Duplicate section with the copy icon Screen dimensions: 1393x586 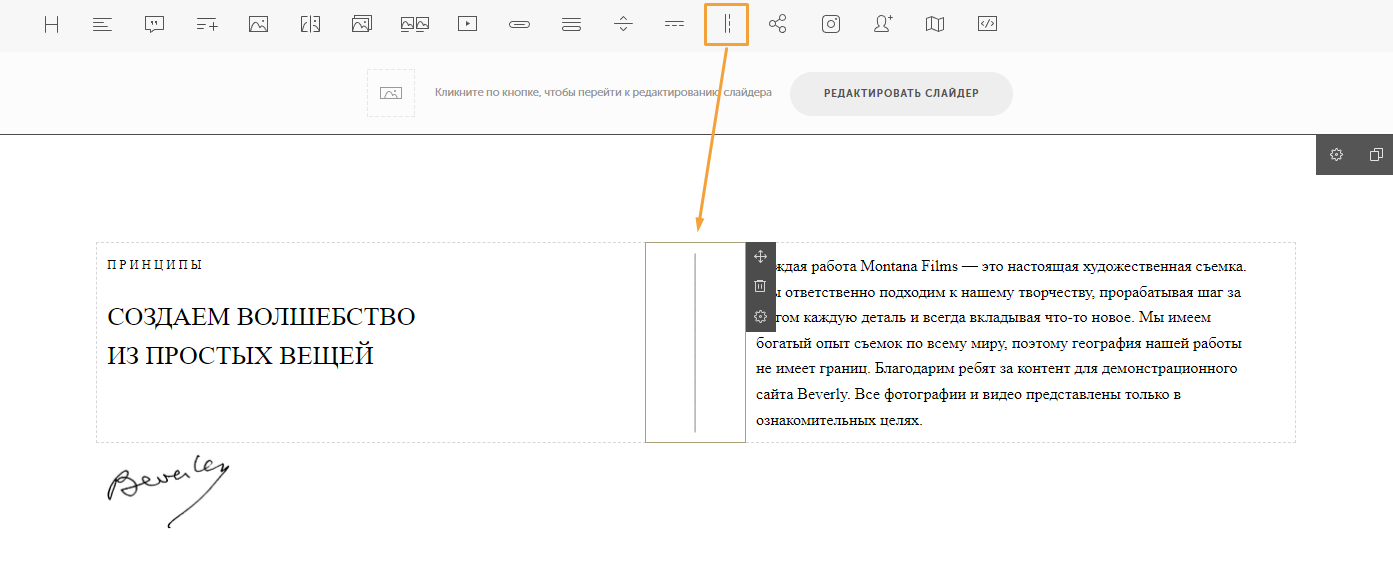[x=1376, y=155]
